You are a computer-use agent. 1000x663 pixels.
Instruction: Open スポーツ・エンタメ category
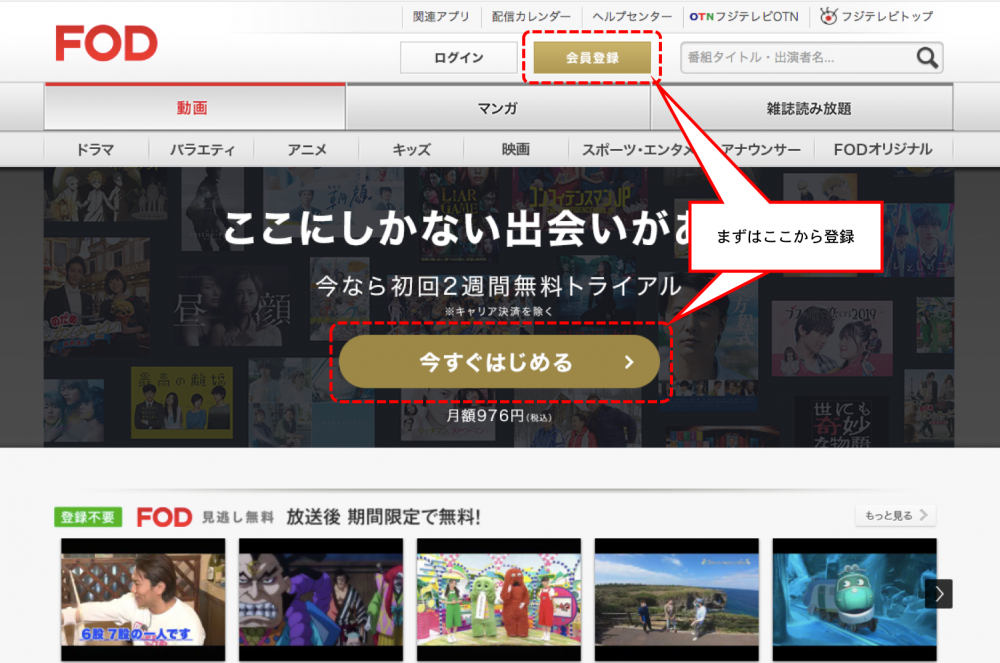pyautogui.click(x=637, y=149)
